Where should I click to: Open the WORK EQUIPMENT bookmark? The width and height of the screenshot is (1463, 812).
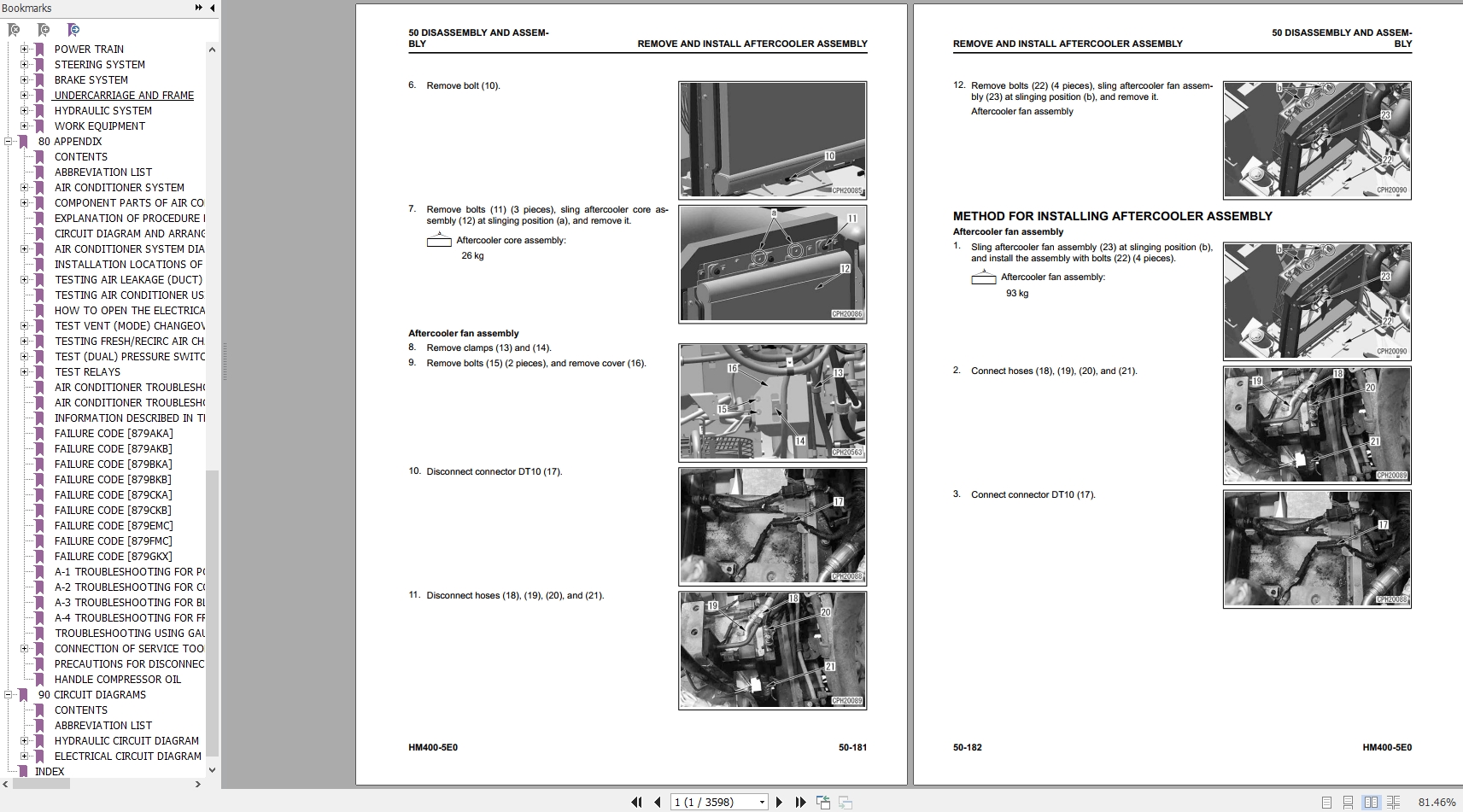(100, 126)
